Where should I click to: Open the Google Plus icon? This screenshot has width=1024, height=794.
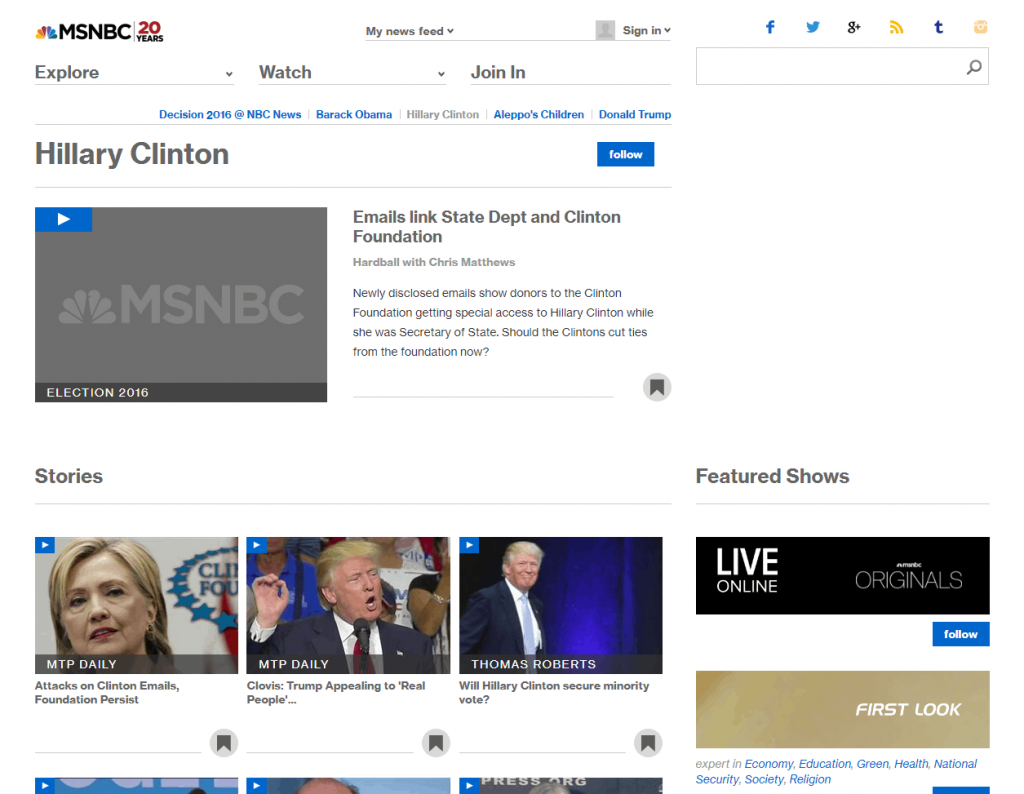click(x=854, y=27)
